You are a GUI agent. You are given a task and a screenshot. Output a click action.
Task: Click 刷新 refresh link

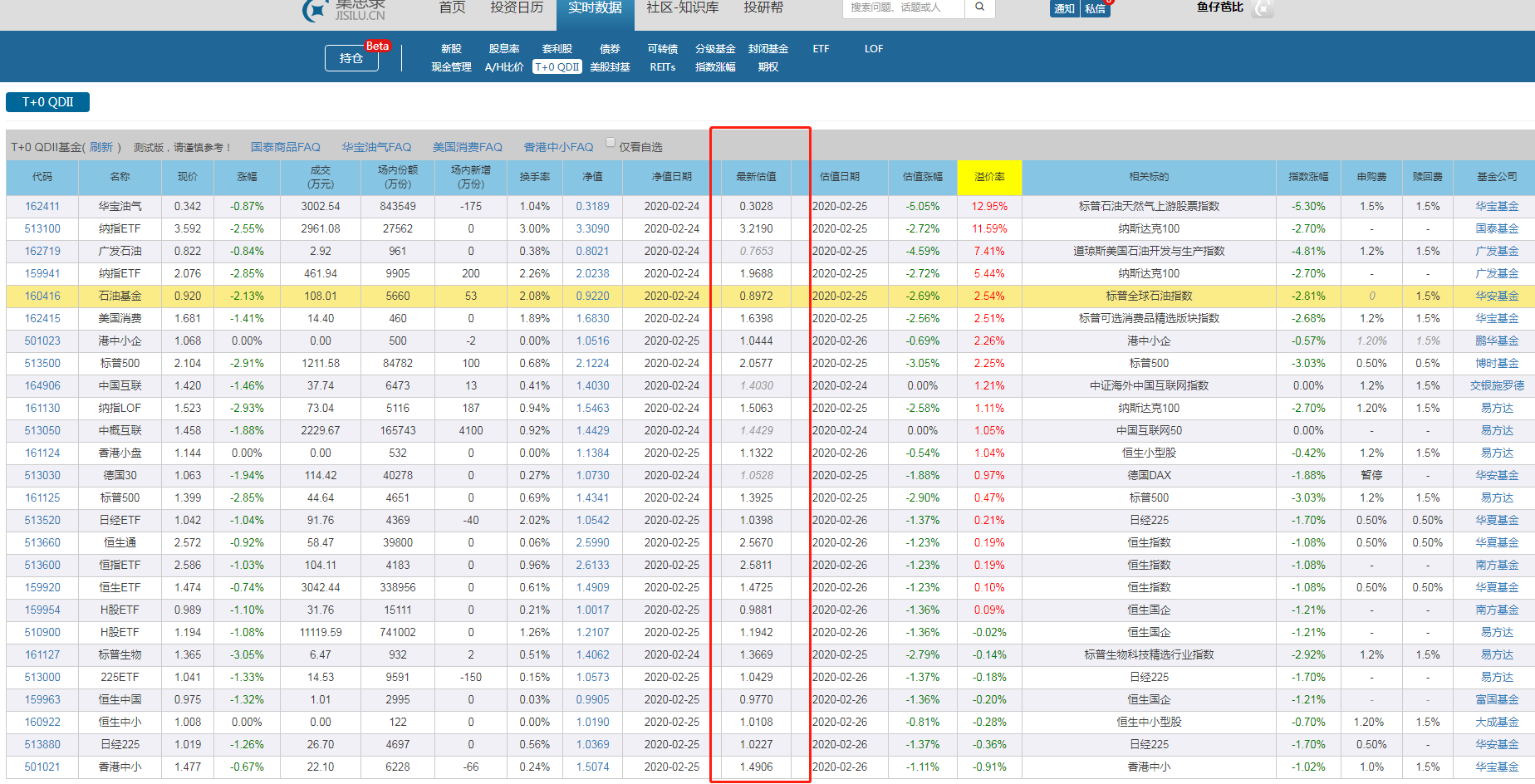coord(101,147)
